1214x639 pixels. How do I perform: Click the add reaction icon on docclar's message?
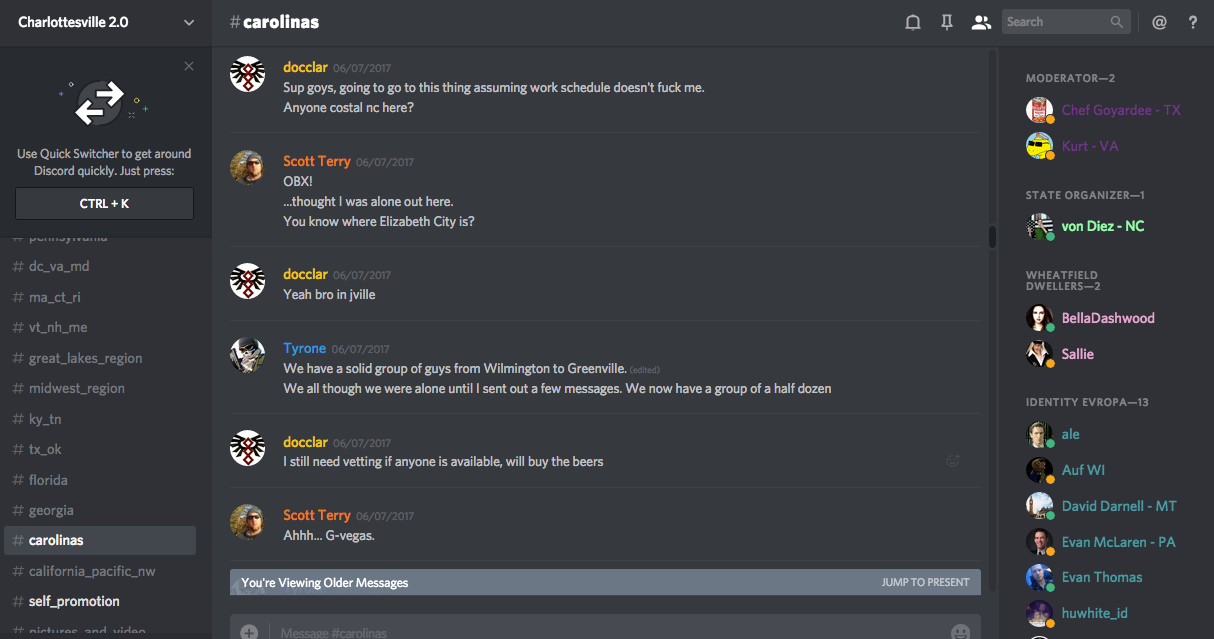[953, 460]
